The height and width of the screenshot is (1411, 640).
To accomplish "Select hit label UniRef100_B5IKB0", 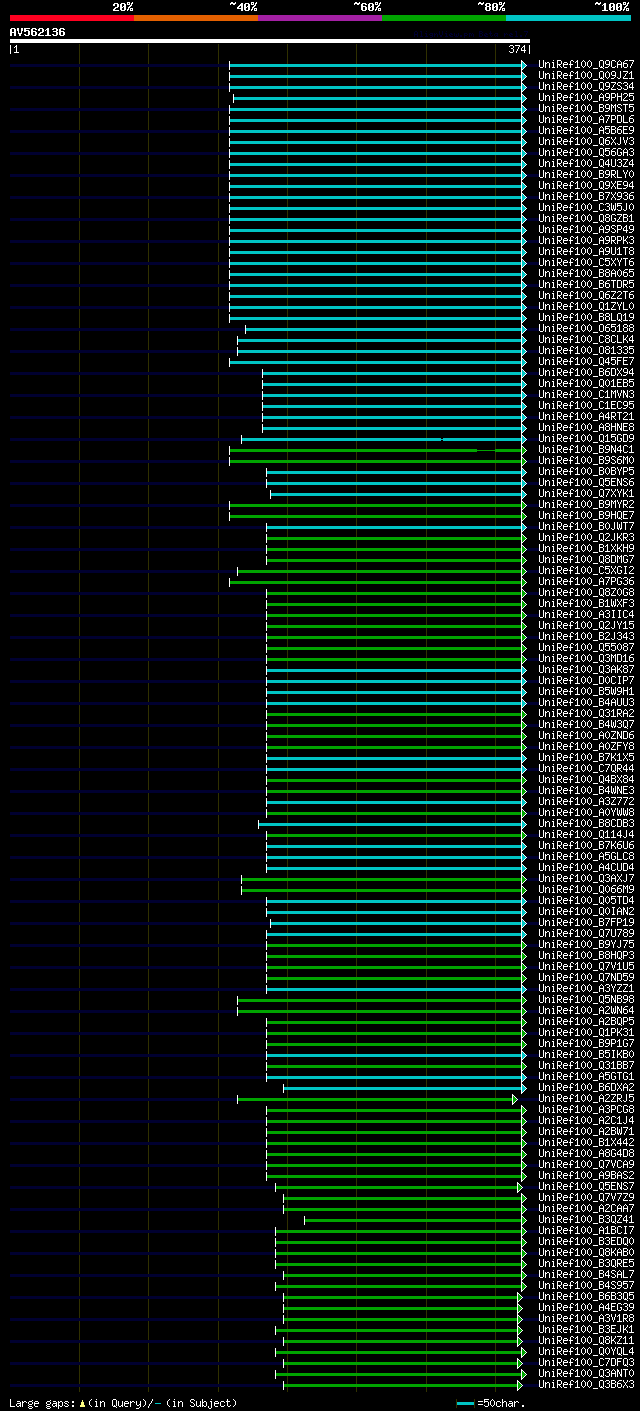I will click(586, 1054).
